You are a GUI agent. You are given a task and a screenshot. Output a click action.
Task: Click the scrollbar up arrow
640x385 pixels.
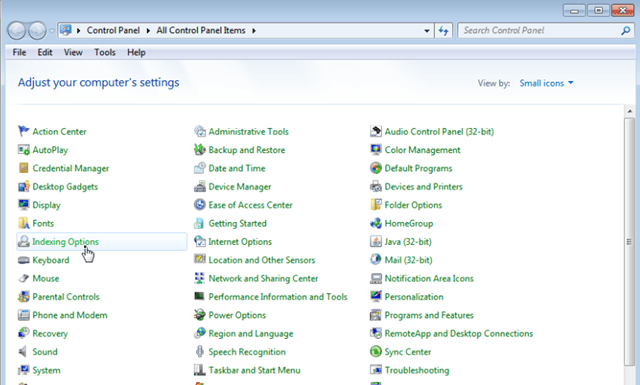(x=629, y=111)
